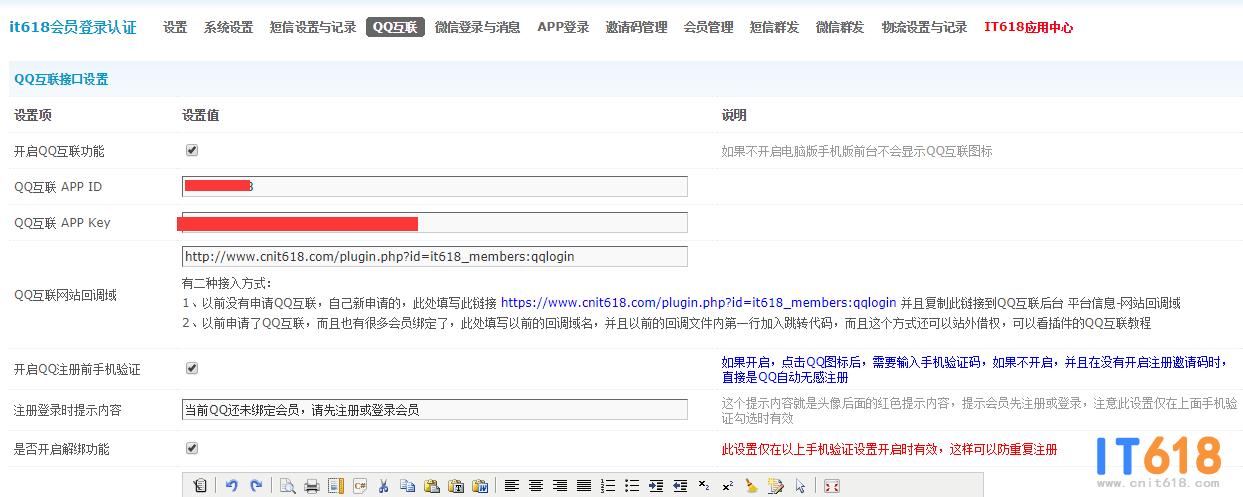Image resolution: width=1243 pixels, height=497 pixels.
Task: Open the 短信群发 tab
Action: [x=775, y=28]
